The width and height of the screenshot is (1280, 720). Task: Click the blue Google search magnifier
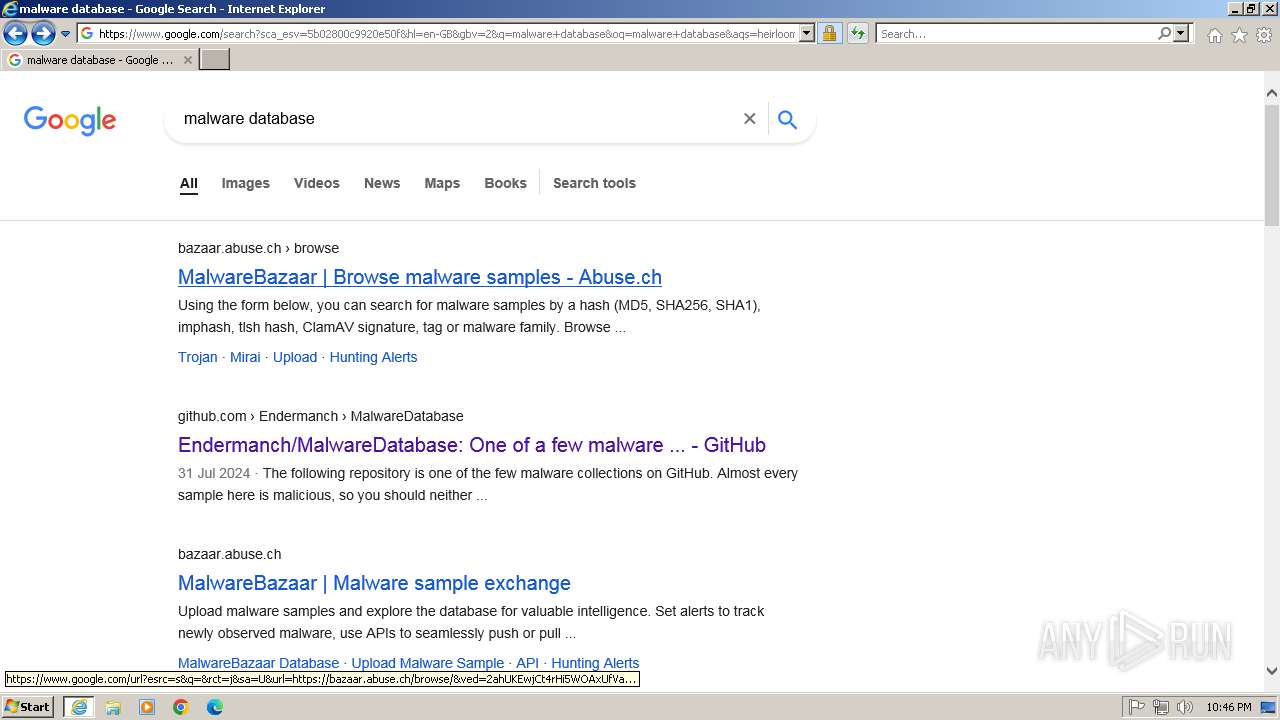click(788, 120)
